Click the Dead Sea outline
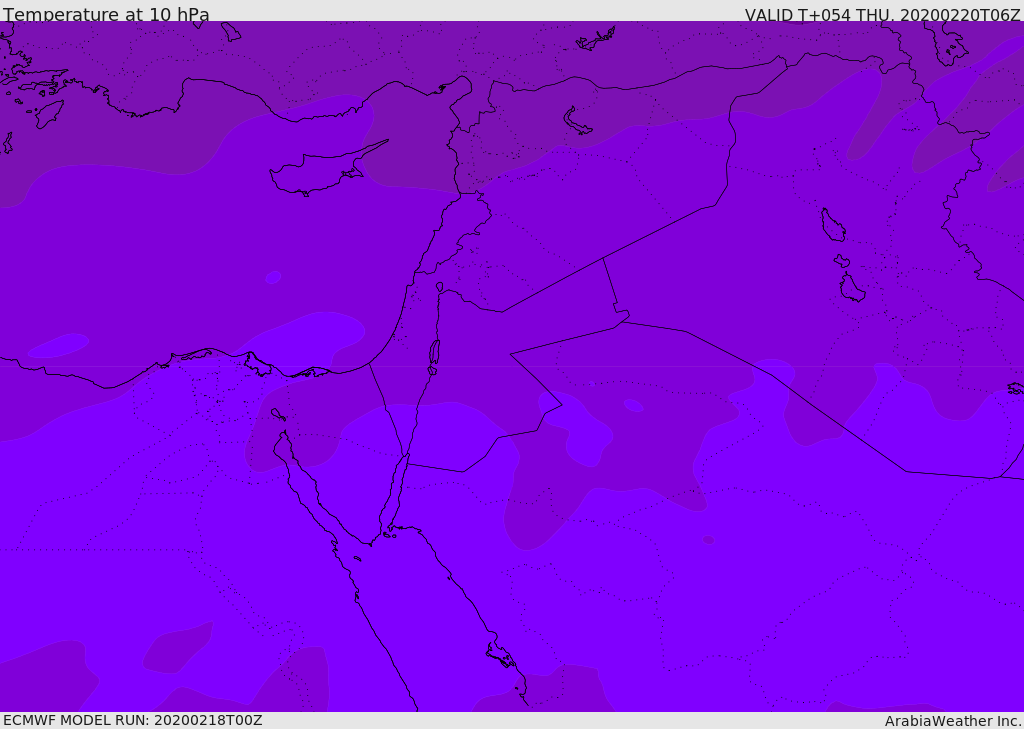1024x729 pixels. (434, 353)
